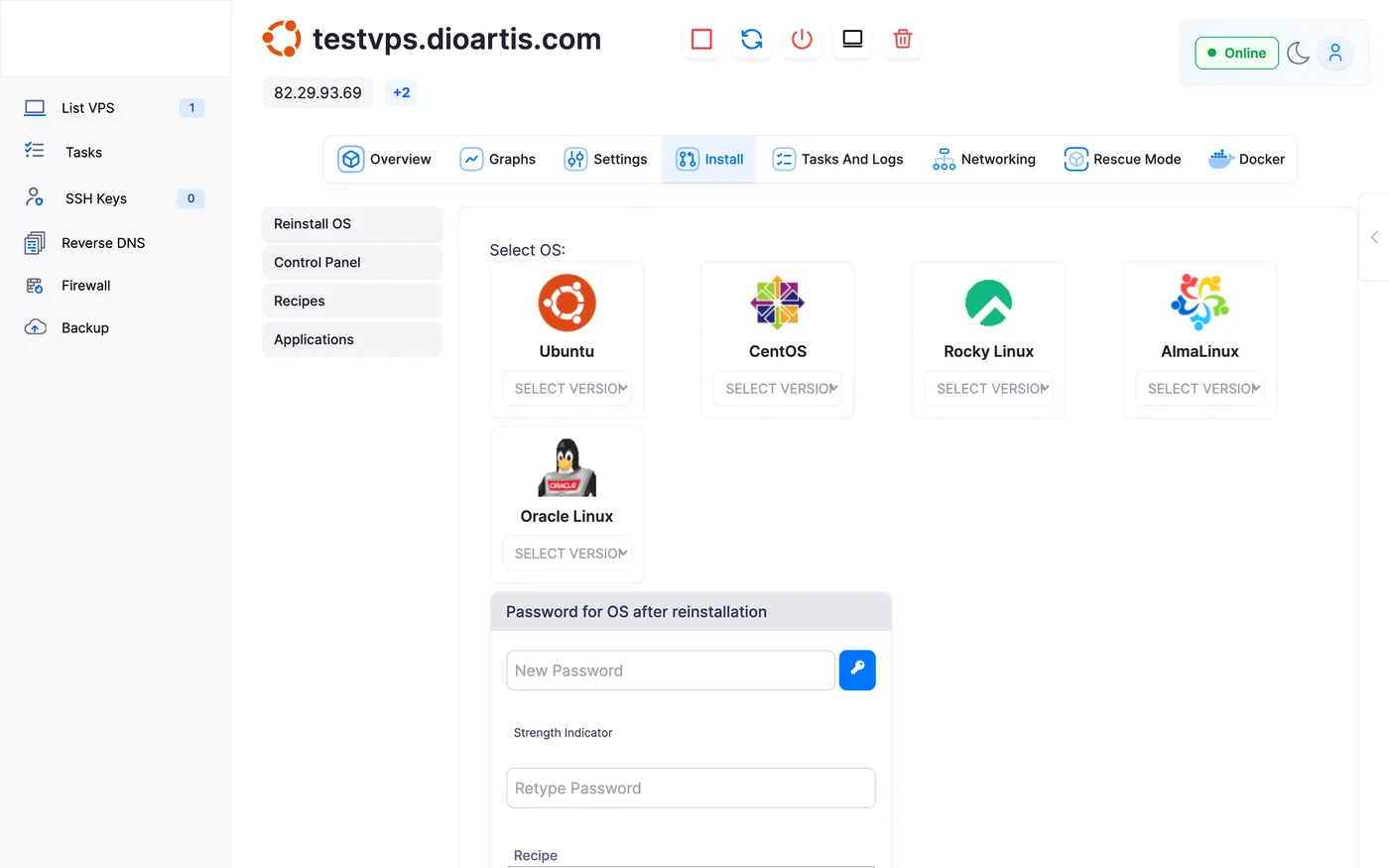Toggle dark mode moon icon

point(1298,53)
